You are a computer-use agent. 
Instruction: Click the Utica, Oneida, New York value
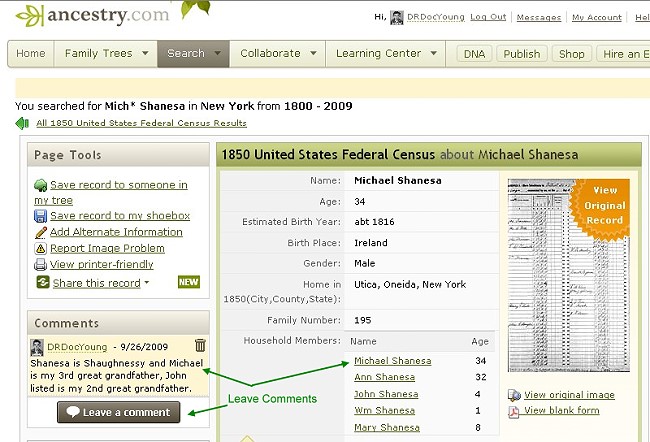pos(410,284)
